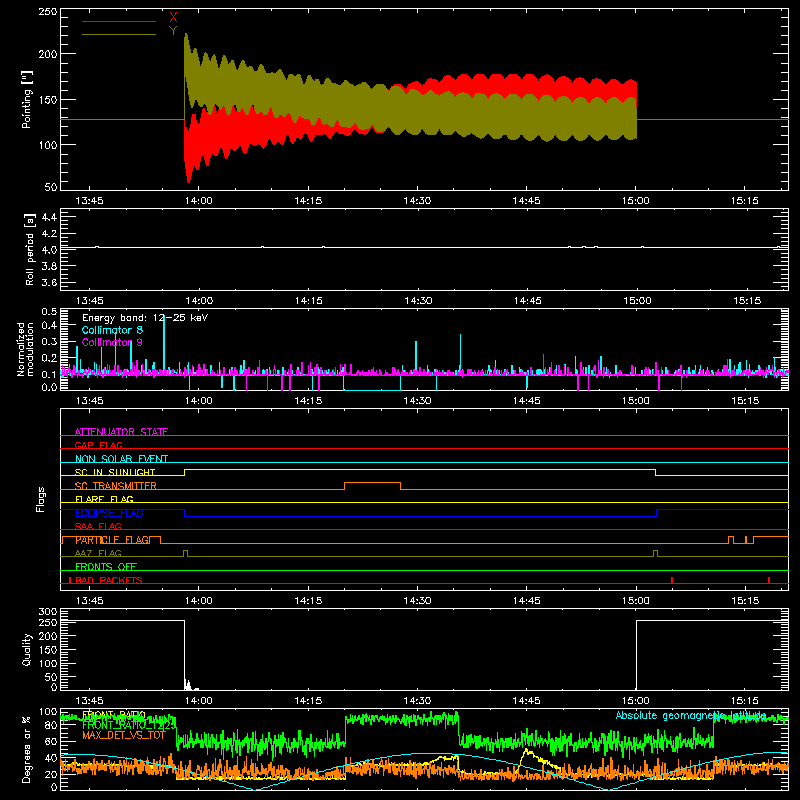The height and width of the screenshot is (800, 800).
Task: Click the 0.0 tick on modulation axis
Action: point(49,387)
